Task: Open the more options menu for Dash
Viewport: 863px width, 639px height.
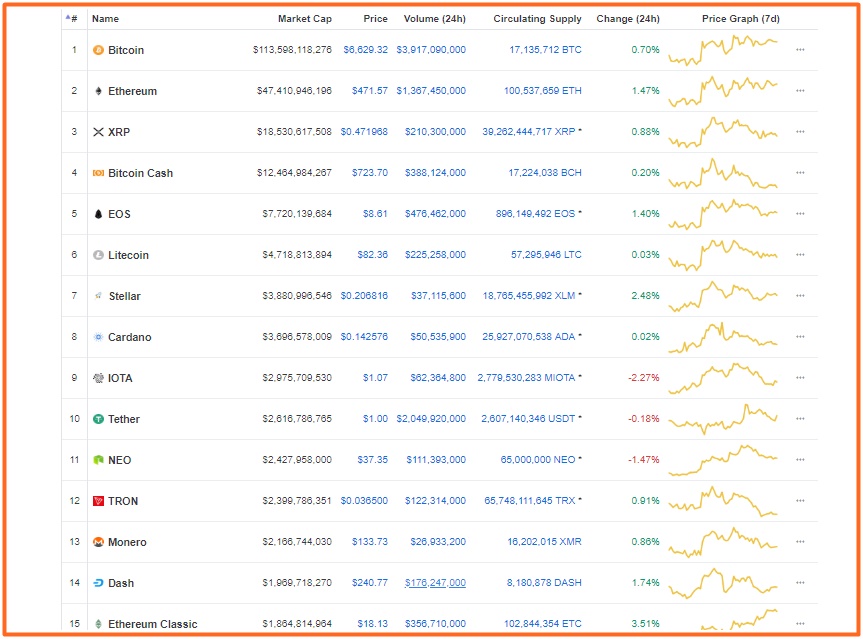Action: [x=800, y=582]
